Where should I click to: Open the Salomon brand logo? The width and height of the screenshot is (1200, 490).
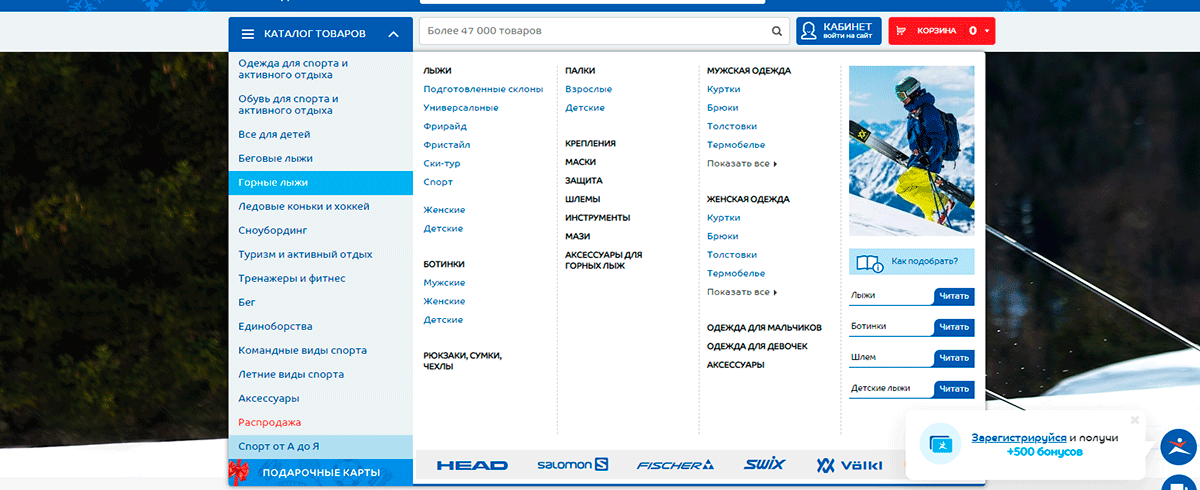pyautogui.click(x=572, y=465)
